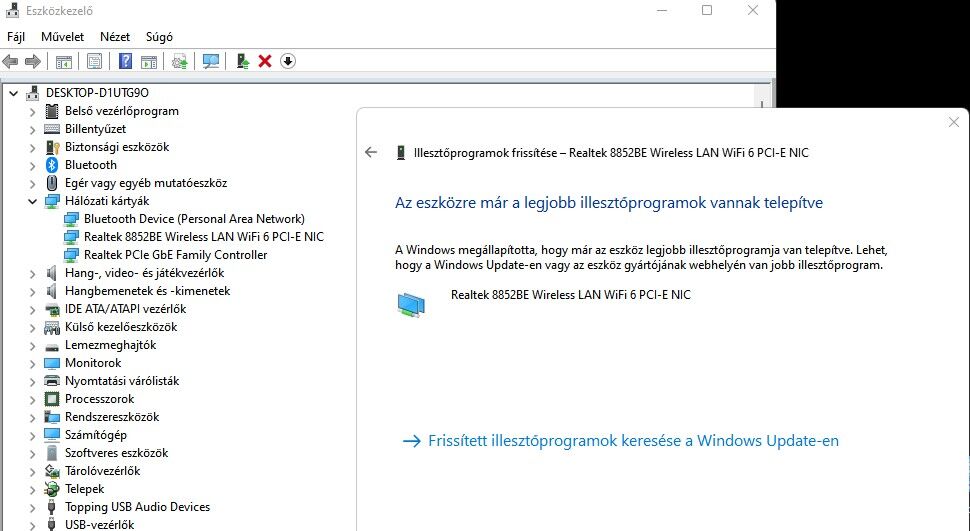Expand the Egér vagy egyéb mutatóeszköz node
The width and height of the screenshot is (970, 531).
(32, 183)
